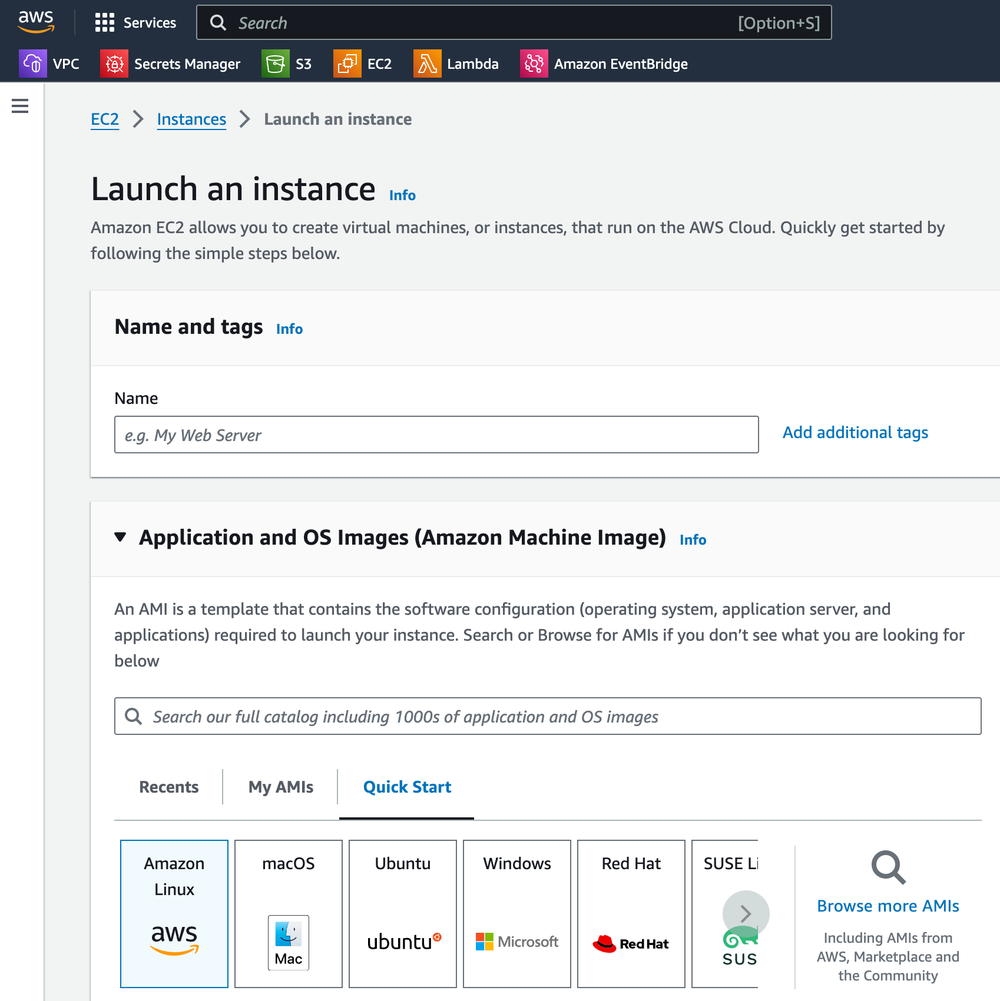Open VPC from the favorites bar
The height and width of the screenshot is (1001, 1000).
(50, 63)
